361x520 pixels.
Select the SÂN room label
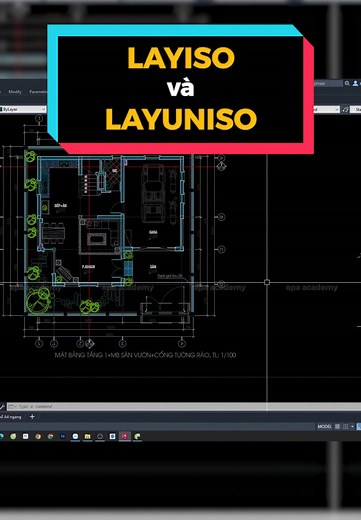click(x=153, y=267)
